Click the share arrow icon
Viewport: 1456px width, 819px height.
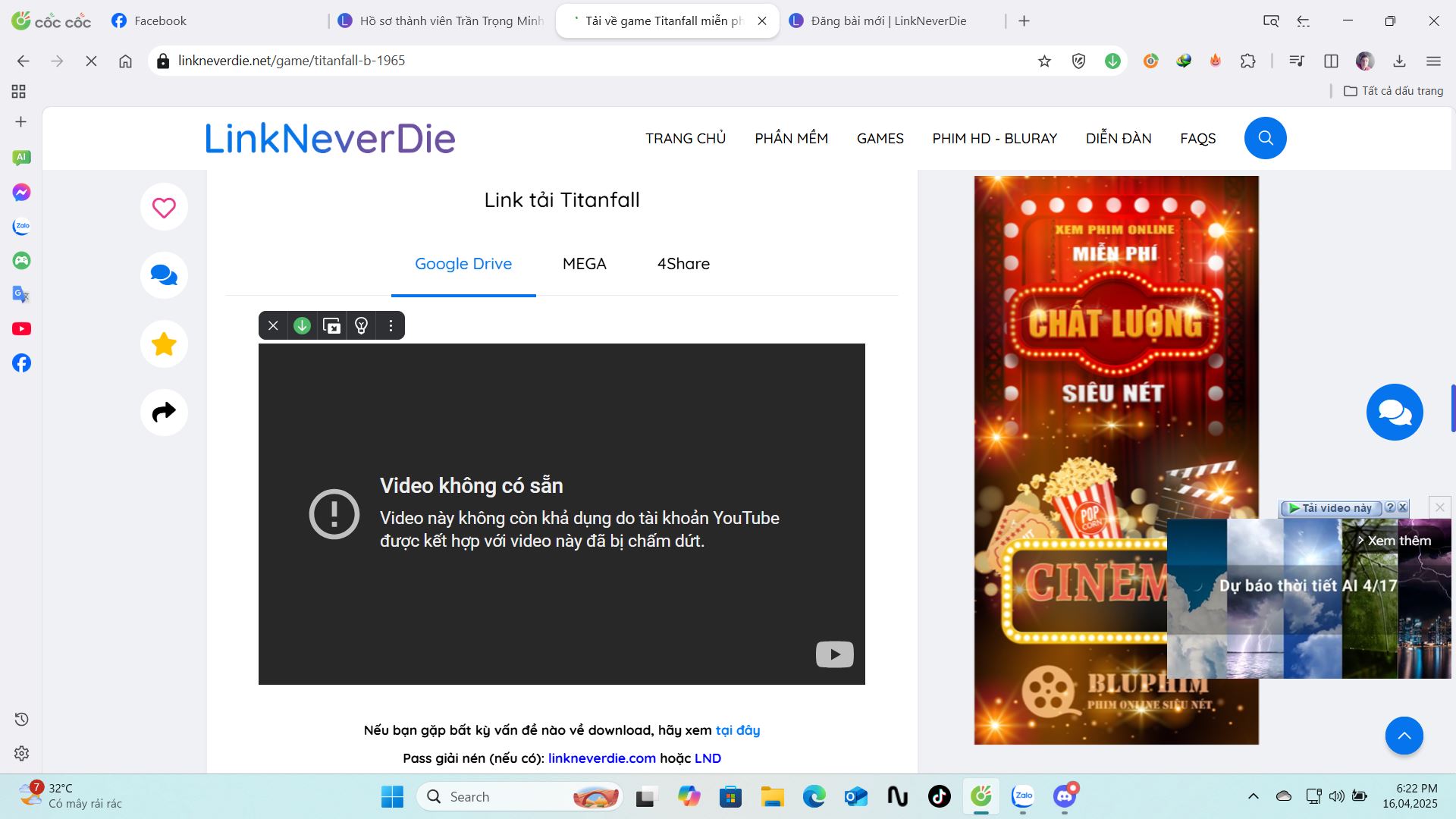pyautogui.click(x=164, y=412)
